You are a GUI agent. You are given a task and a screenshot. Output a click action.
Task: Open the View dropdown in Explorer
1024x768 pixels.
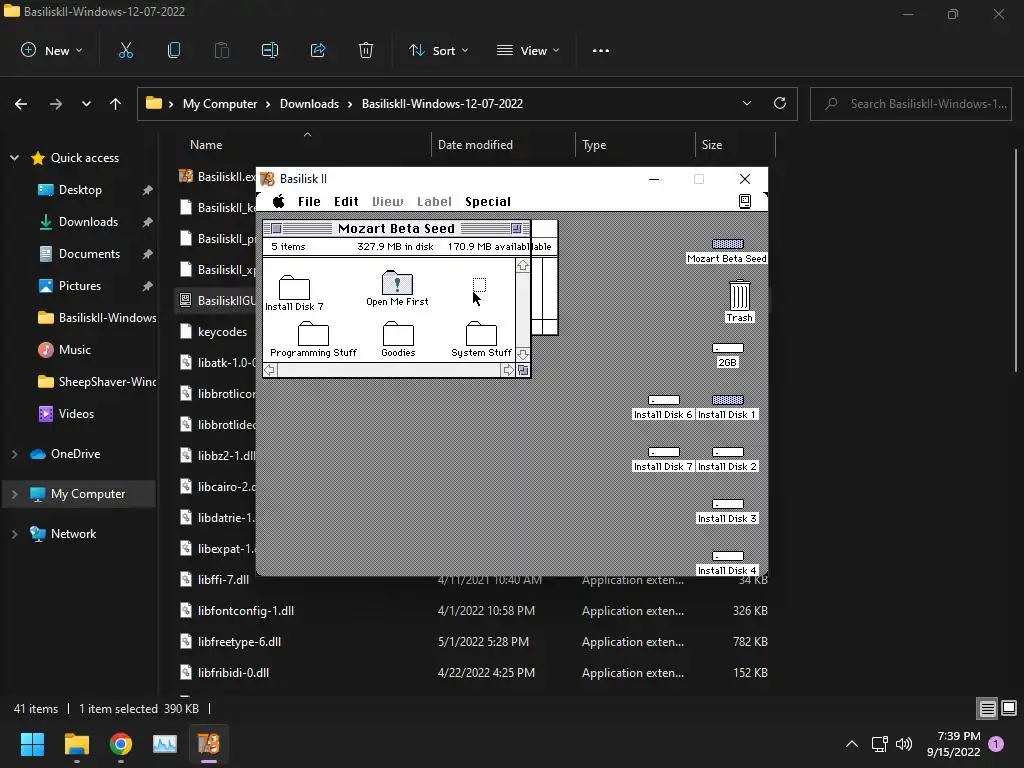[x=528, y=50]
